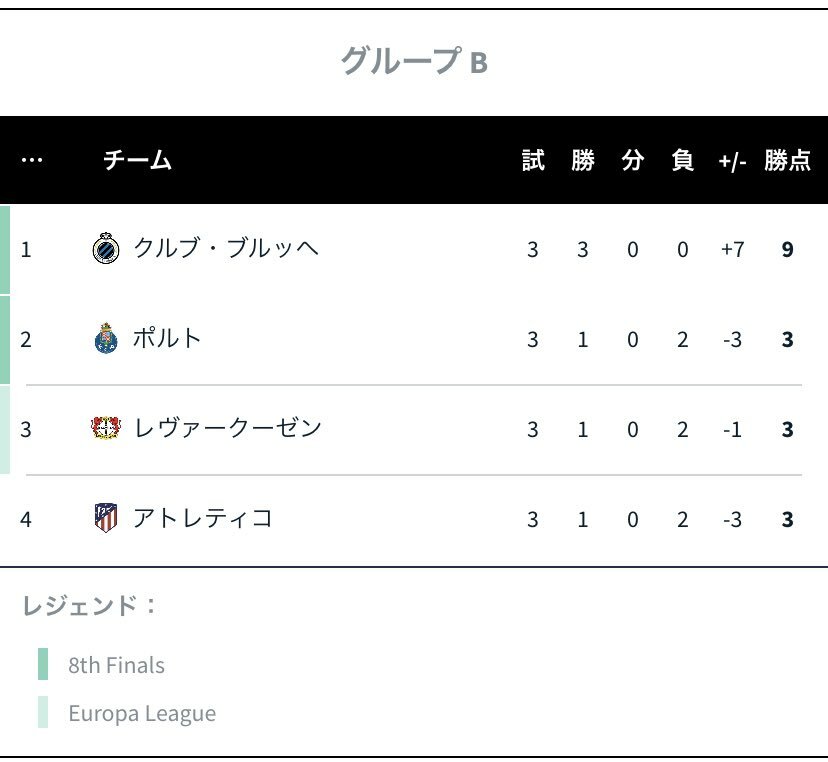
Task: Open the アトレティコ team link
Action: (x=202, y=518)
